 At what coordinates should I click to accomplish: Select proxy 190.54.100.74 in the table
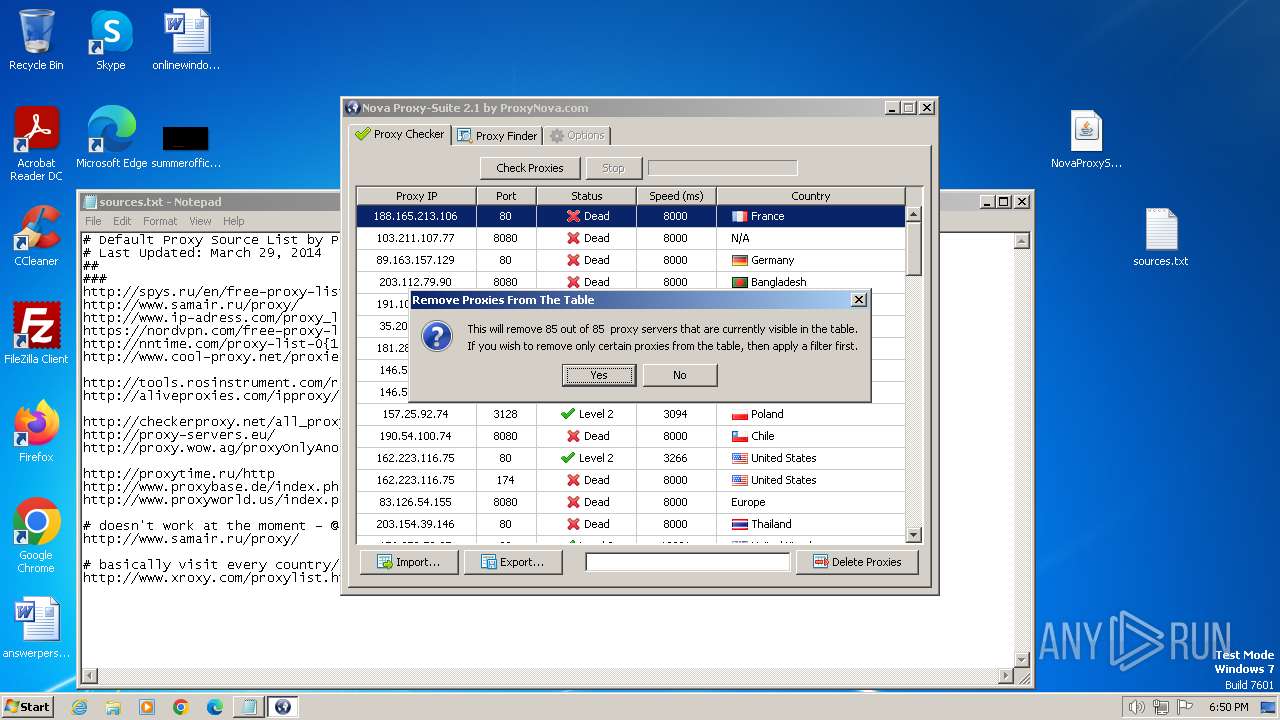click(631, 436)
